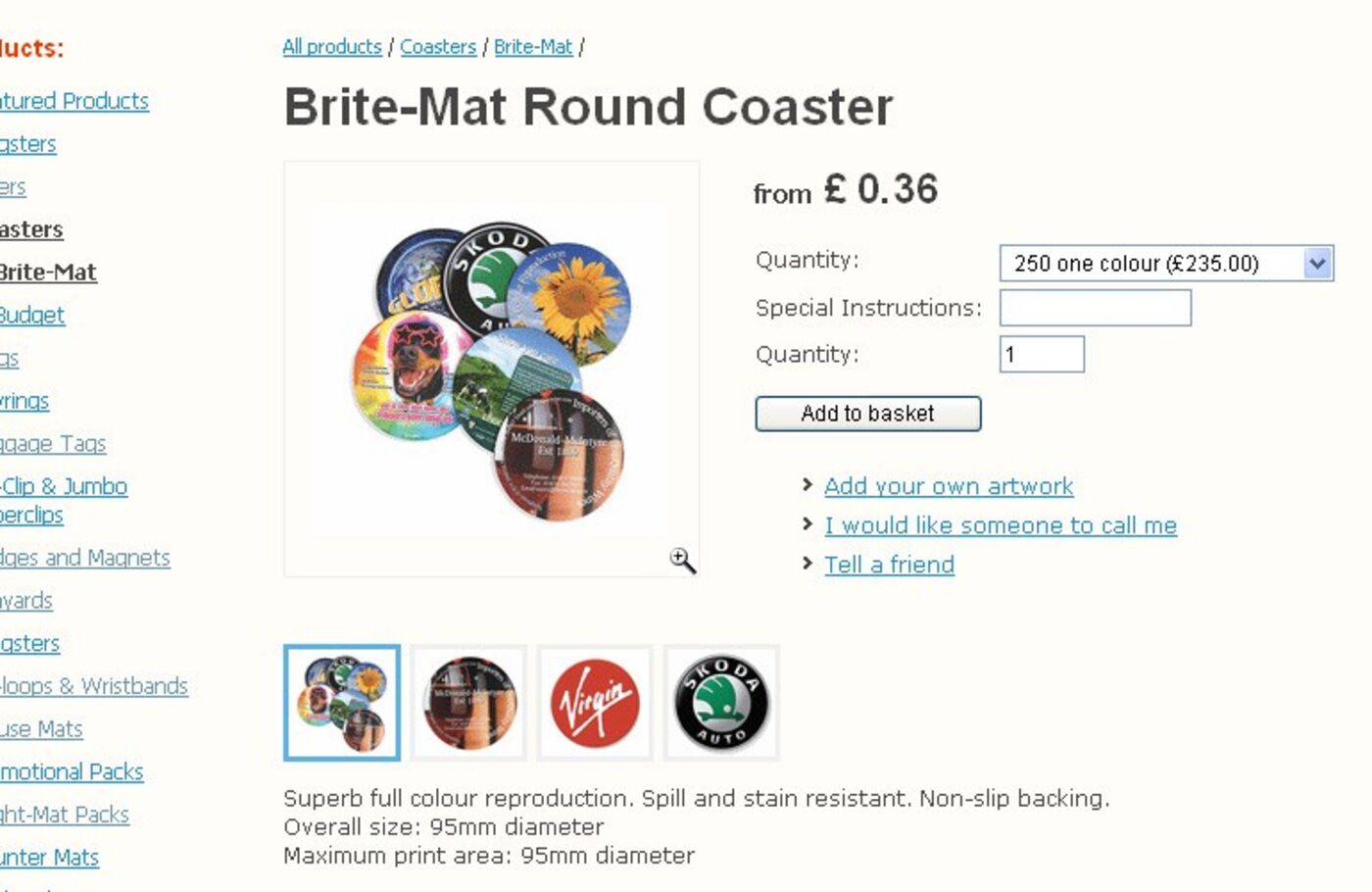This screenshot has width=1372, height=892.
Task: Select the Virgin logo coaster thumbnail
Action: coord(595,703)
